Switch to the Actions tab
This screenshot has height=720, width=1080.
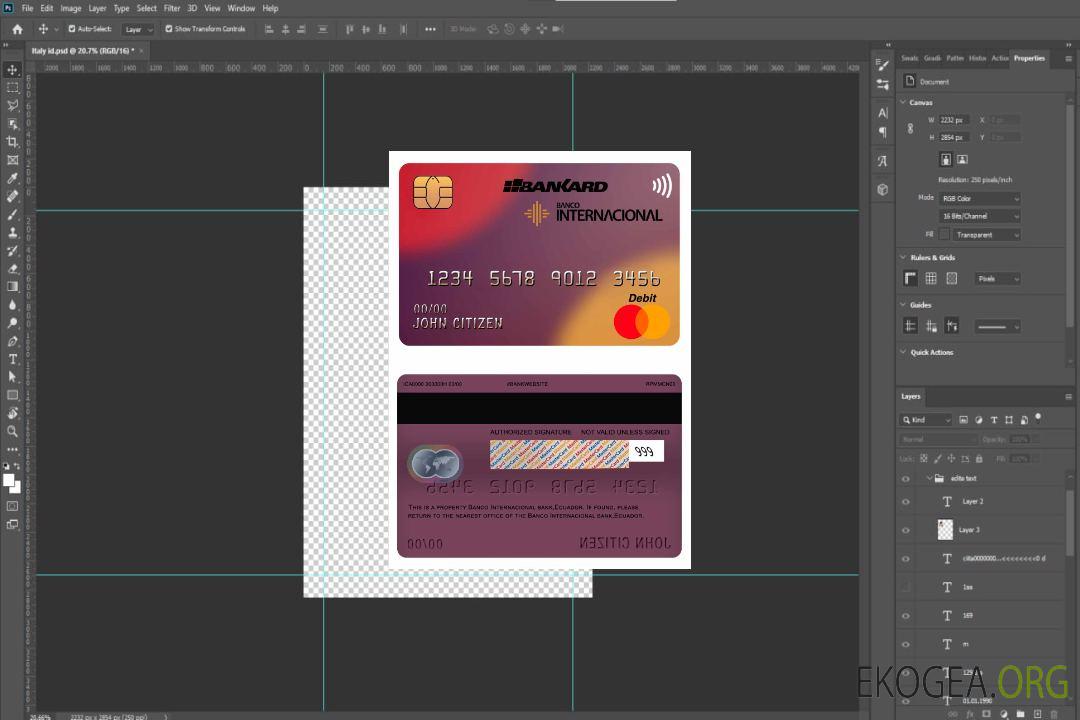click(999, 58)
